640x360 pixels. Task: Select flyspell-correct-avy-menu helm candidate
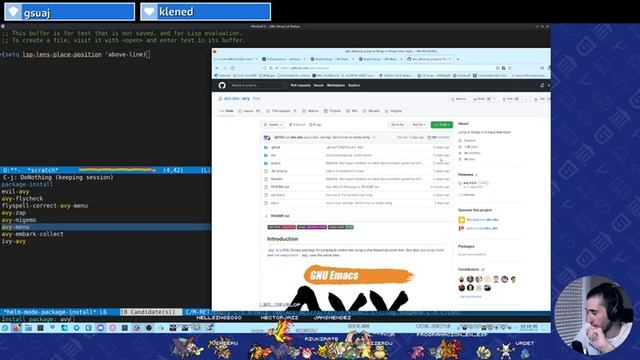coord(44,206)
